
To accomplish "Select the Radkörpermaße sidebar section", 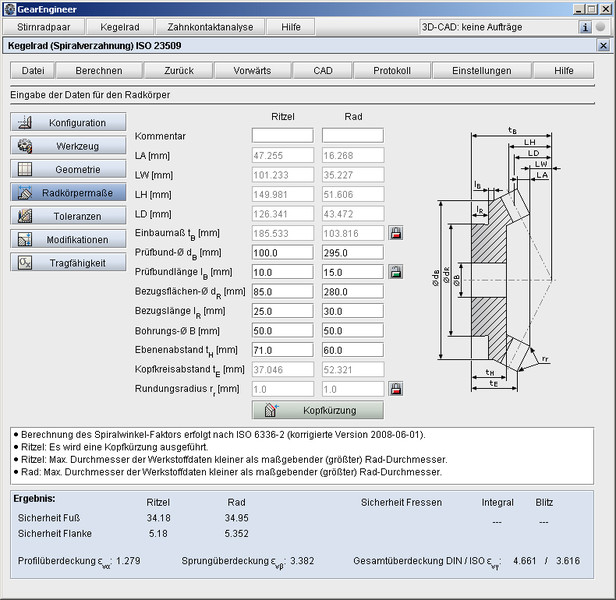I will click(x=69, y=193).
